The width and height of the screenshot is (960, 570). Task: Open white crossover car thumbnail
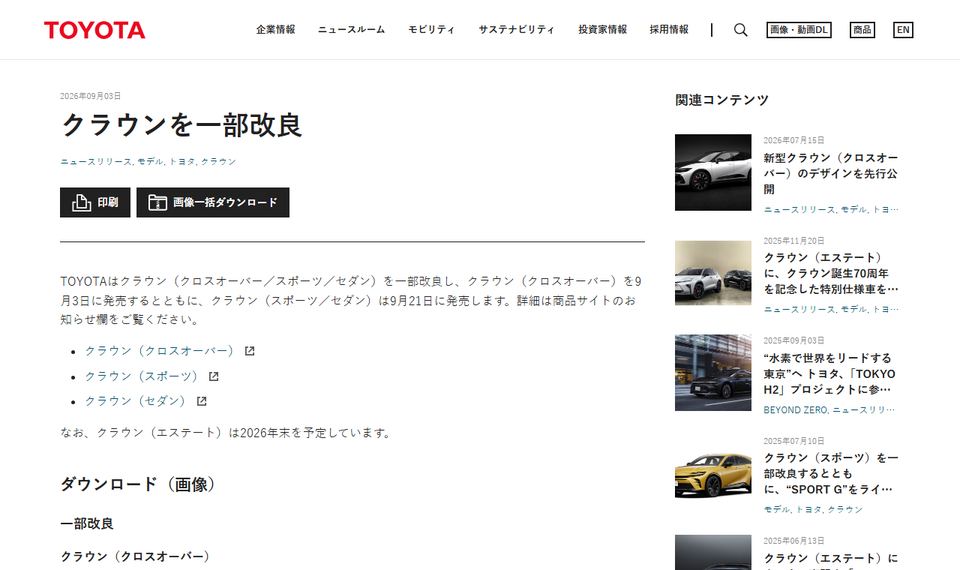713,173
